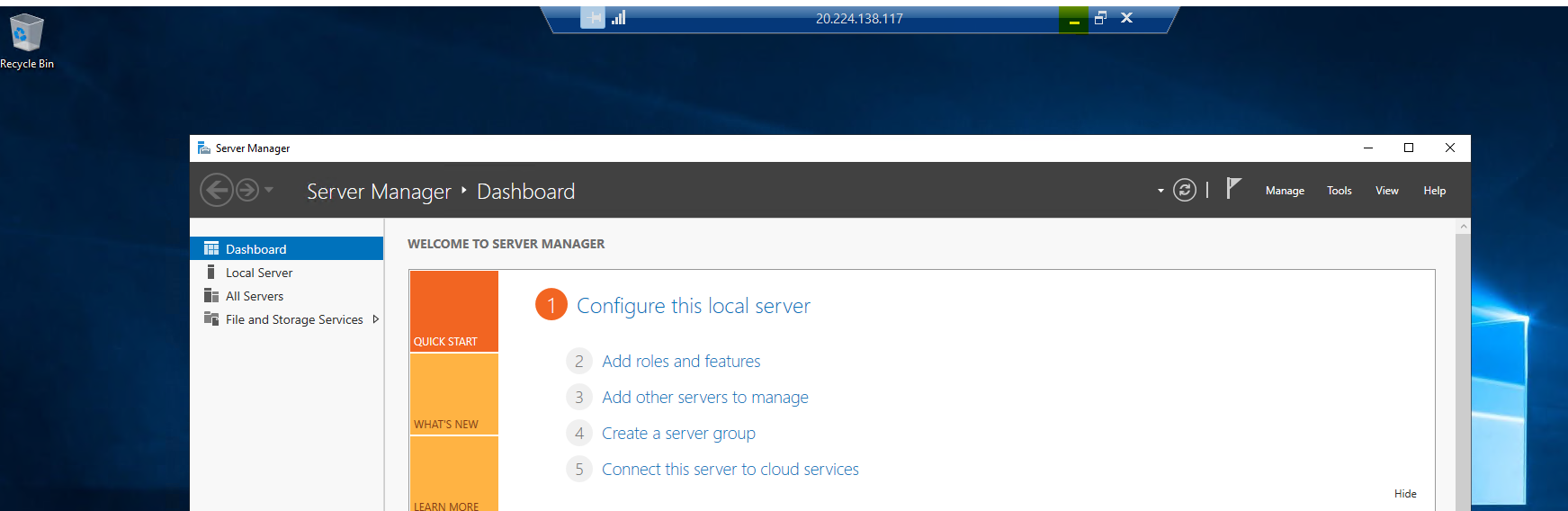Click the step 5 number circle

pyautogui.click(x=579, y=469)
